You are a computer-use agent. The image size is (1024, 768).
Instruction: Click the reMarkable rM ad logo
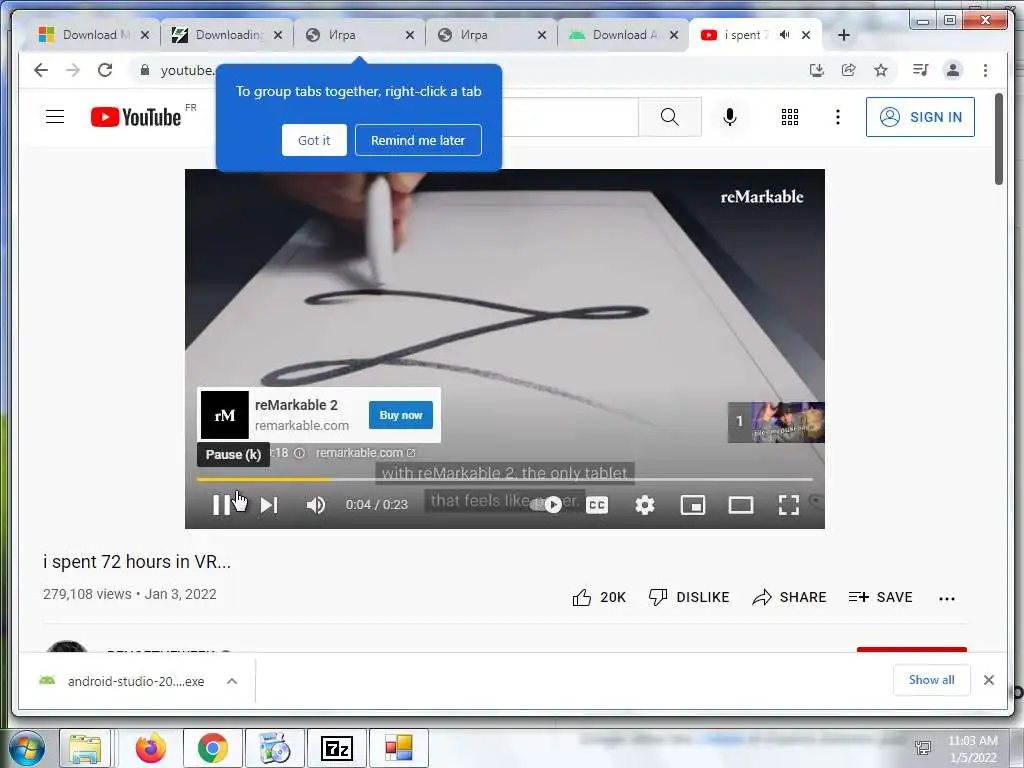click(x=225, y=415)
